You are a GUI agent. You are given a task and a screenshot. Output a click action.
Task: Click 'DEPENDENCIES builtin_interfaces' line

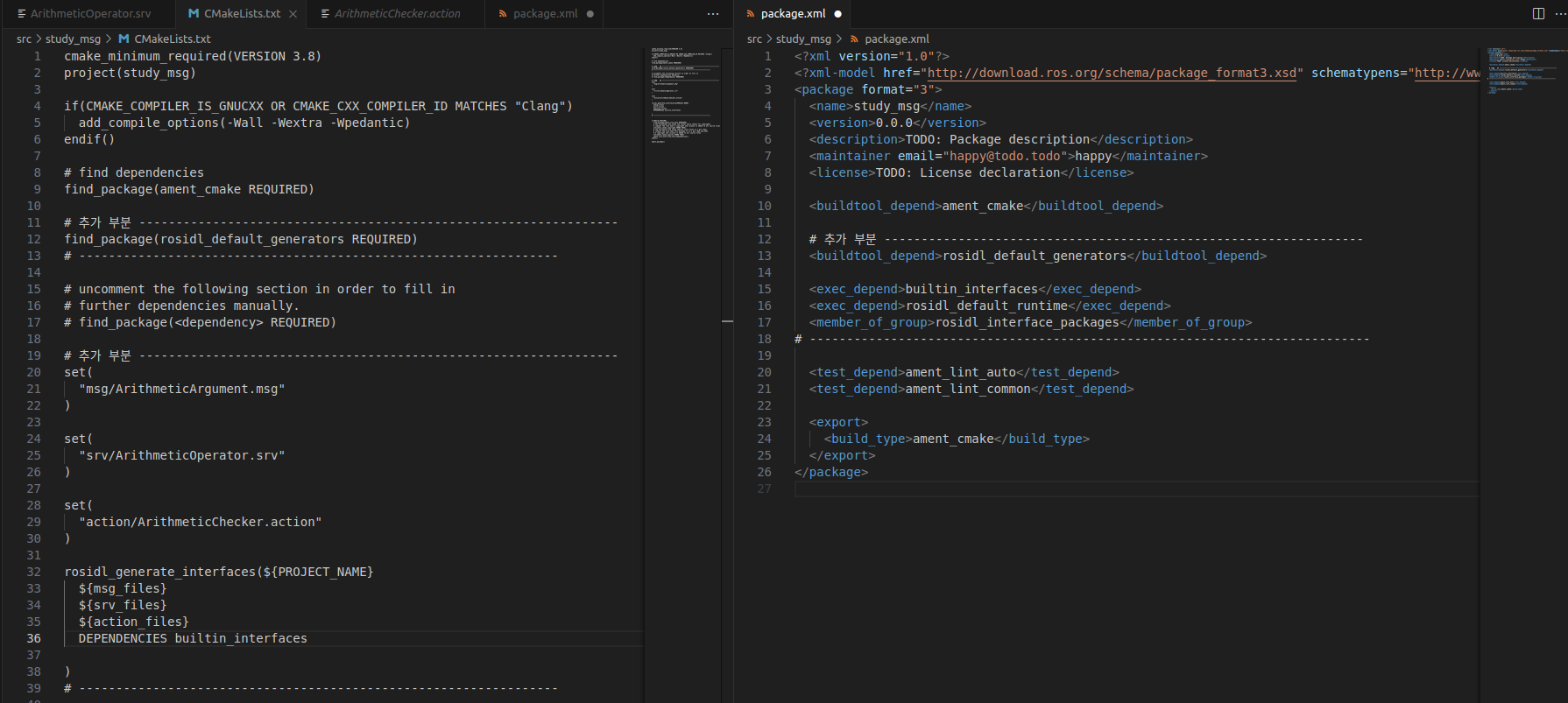pyautogui.click(x=193, y=639)
